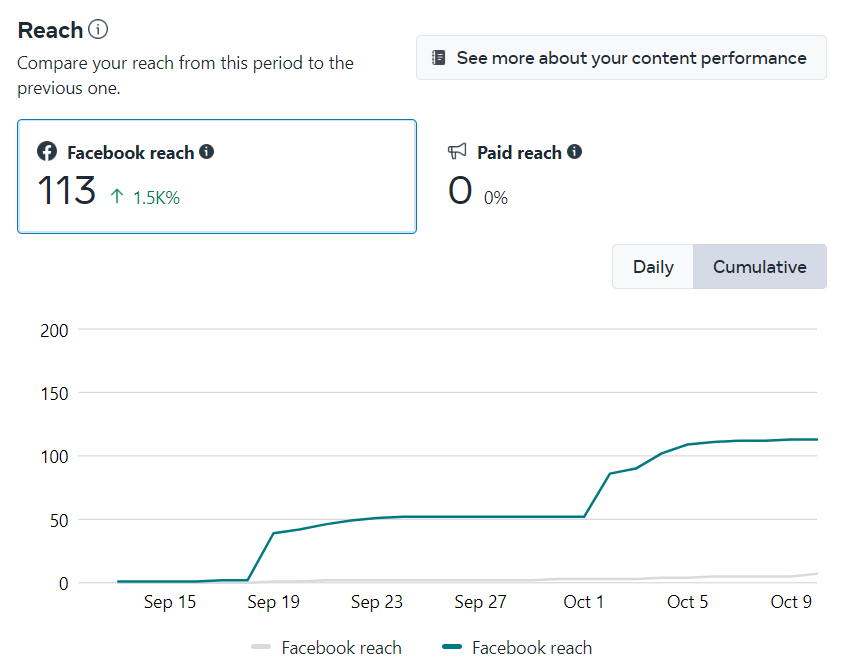Click info icon next to Paid reach
The width and height of the screenshot is (843, 668).
coord(575,152)
